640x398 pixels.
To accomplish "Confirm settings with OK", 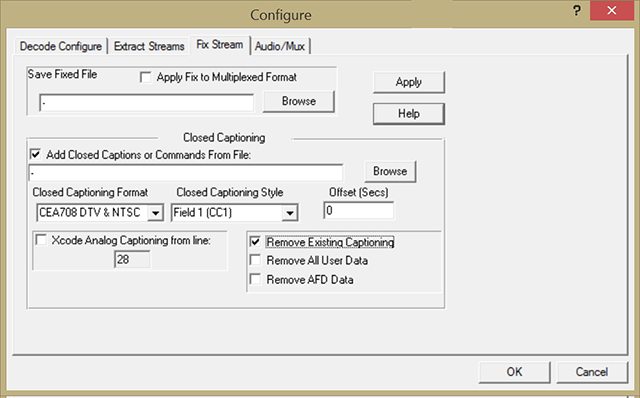I will click(x=514, y=372).
